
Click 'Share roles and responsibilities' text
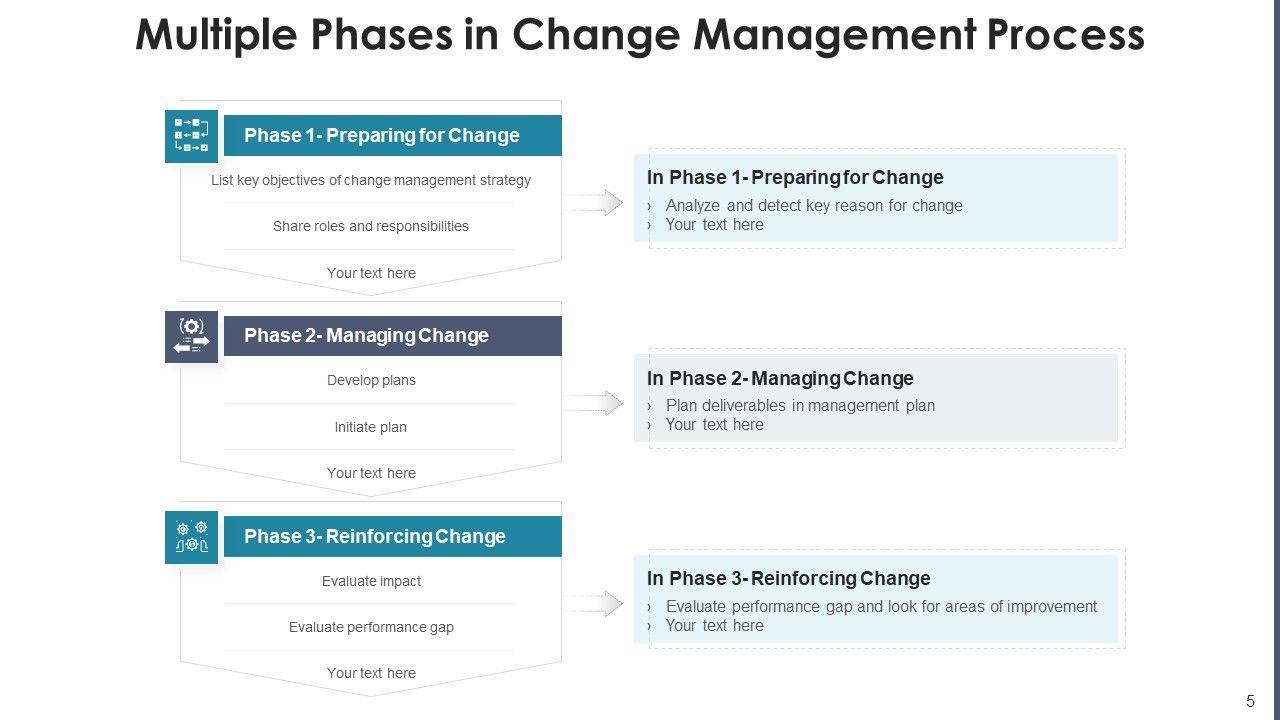pos(371,227)
